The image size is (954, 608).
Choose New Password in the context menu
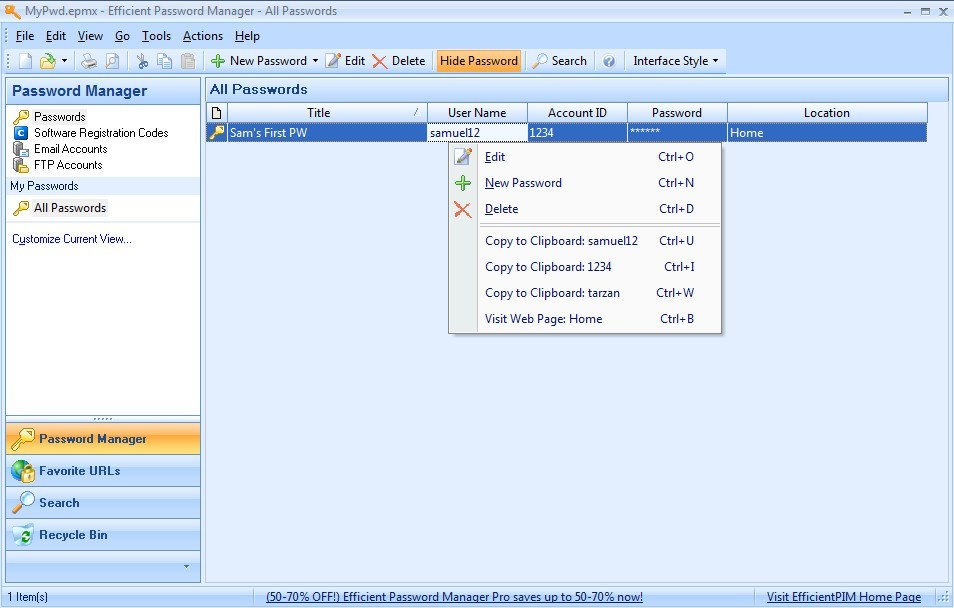(x=585, y=183)
